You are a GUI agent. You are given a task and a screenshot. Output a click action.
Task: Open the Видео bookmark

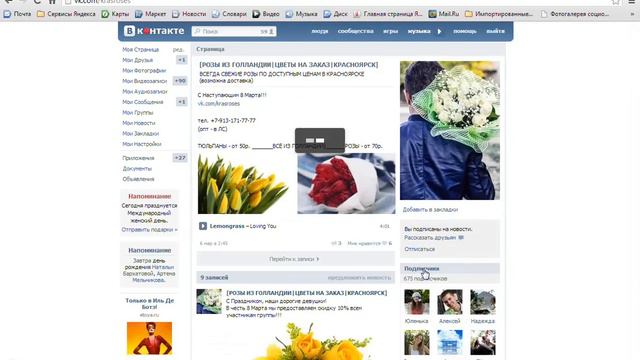pos(266,14)
